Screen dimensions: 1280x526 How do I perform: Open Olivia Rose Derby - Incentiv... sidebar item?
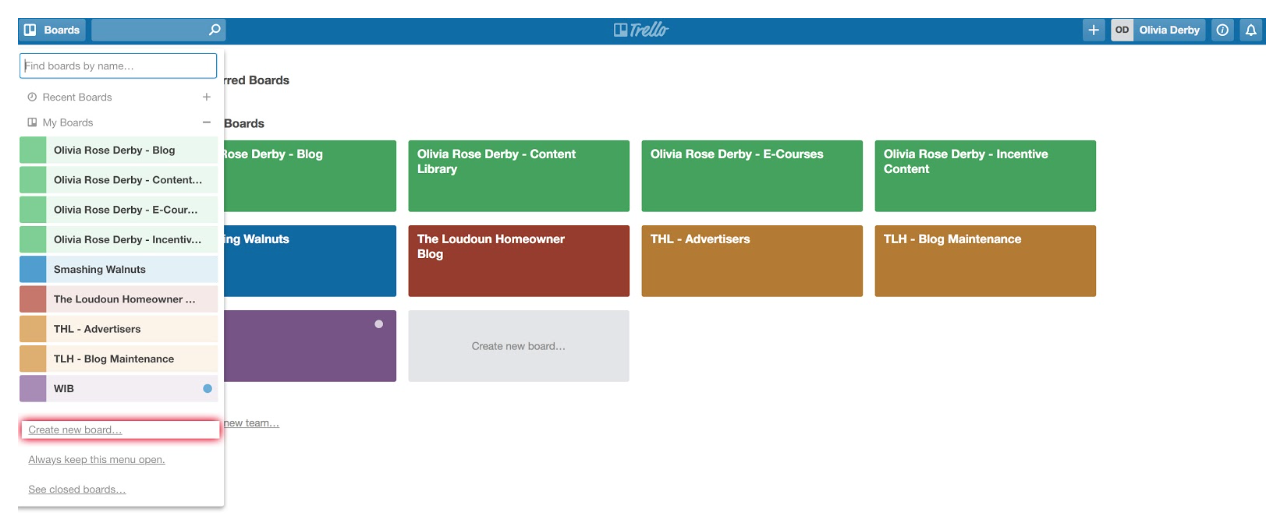click(x=118, y=239)
